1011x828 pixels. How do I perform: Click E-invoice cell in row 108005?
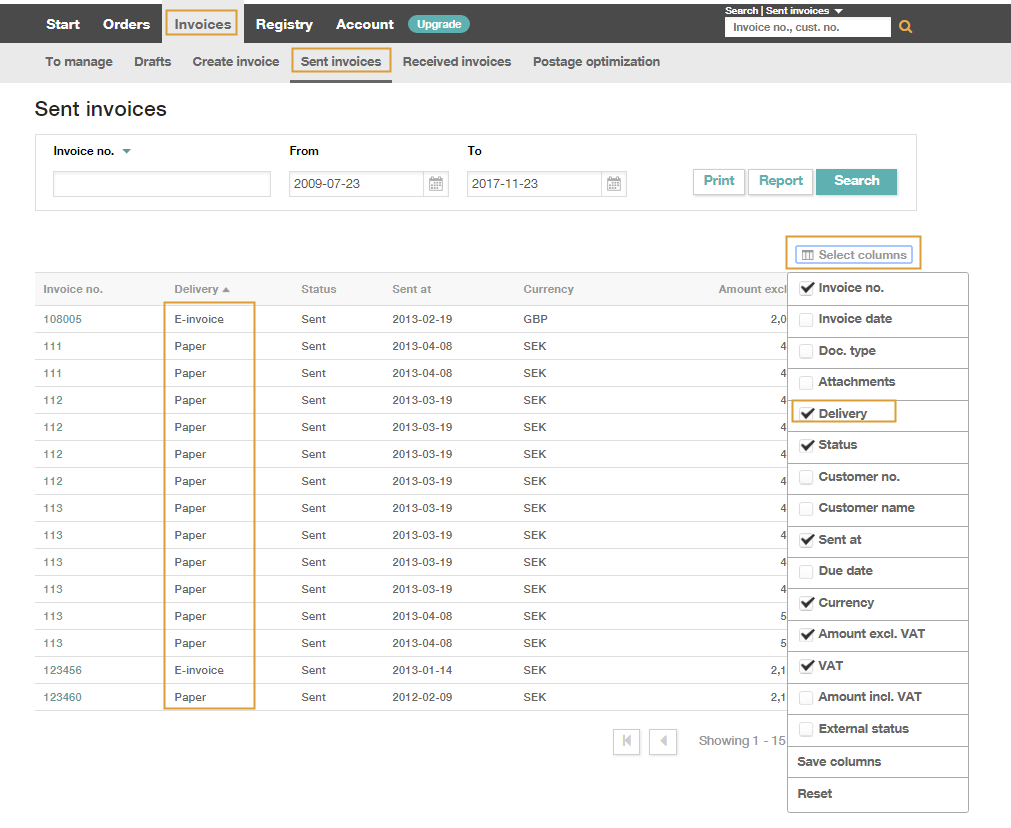point(199,319)
